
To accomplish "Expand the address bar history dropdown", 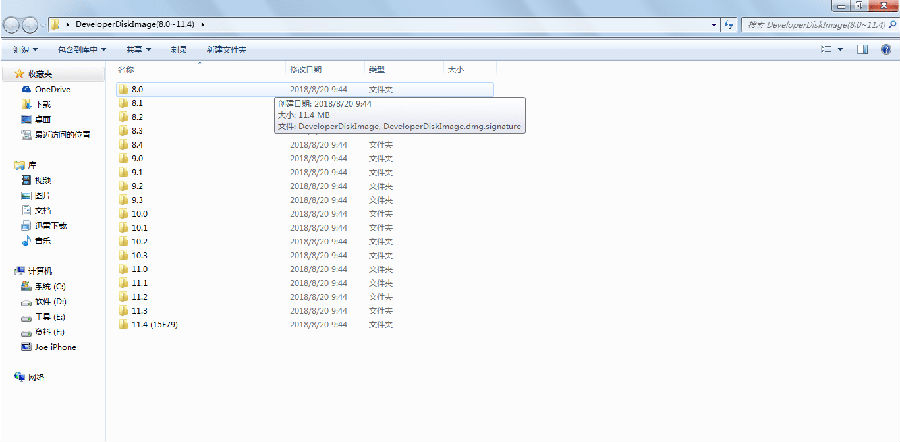I will click(x=715, y=25).
